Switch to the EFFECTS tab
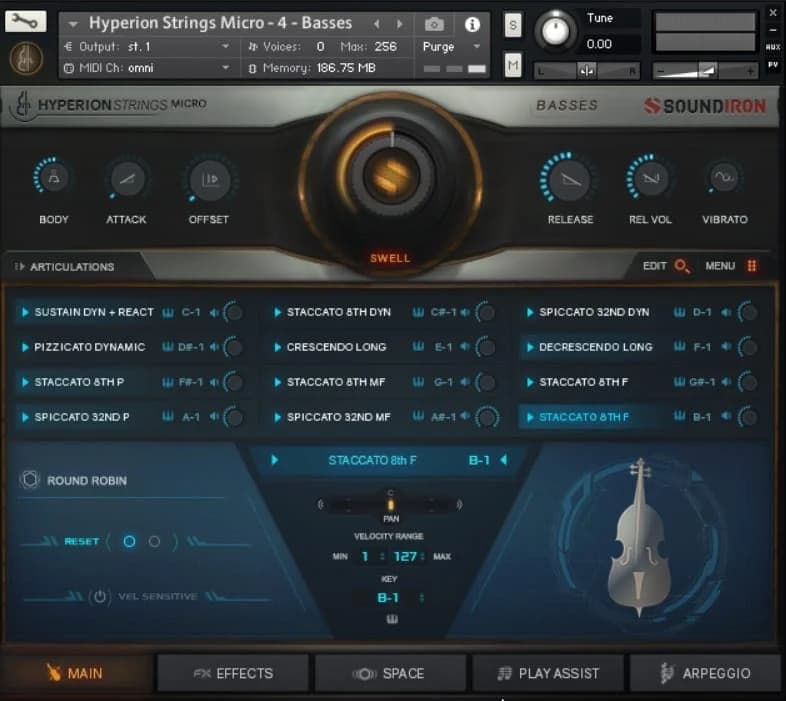The image size is (786, 701). pos(233,673)
